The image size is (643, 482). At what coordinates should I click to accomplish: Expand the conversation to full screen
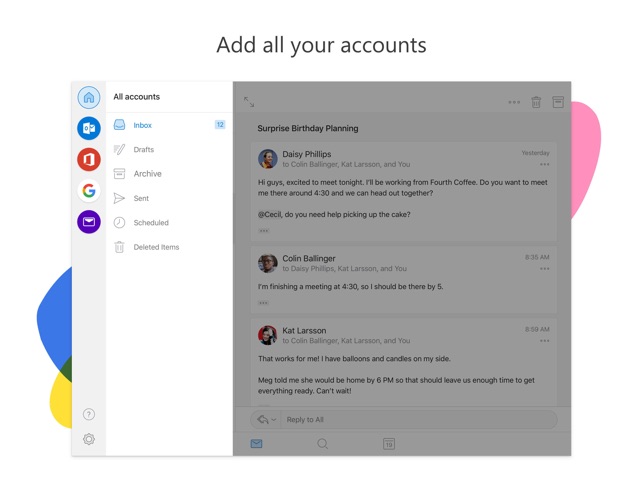tap(249, 102)
